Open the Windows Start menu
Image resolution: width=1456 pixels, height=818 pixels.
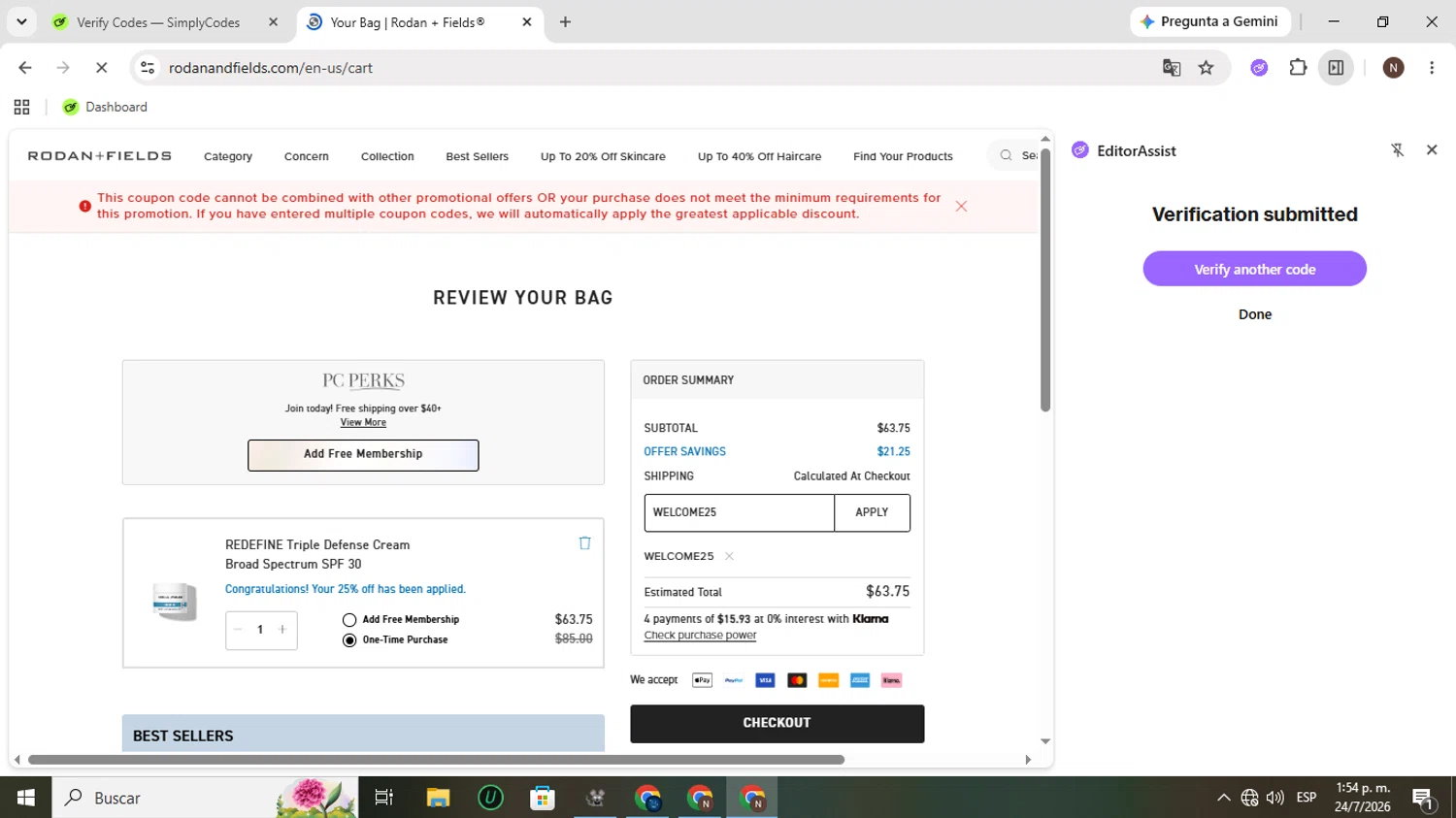(x=26, y=798)
